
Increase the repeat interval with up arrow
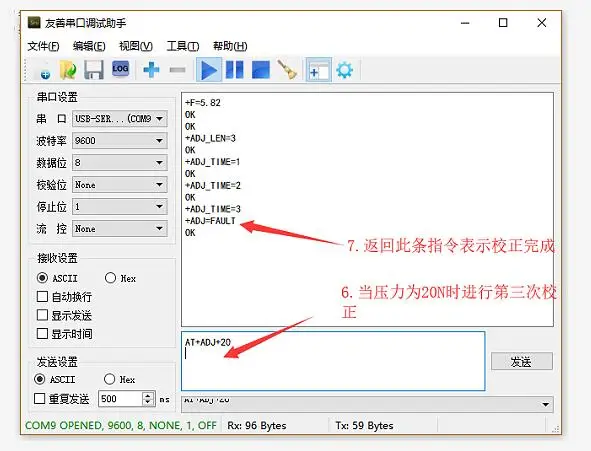point(148,395)
